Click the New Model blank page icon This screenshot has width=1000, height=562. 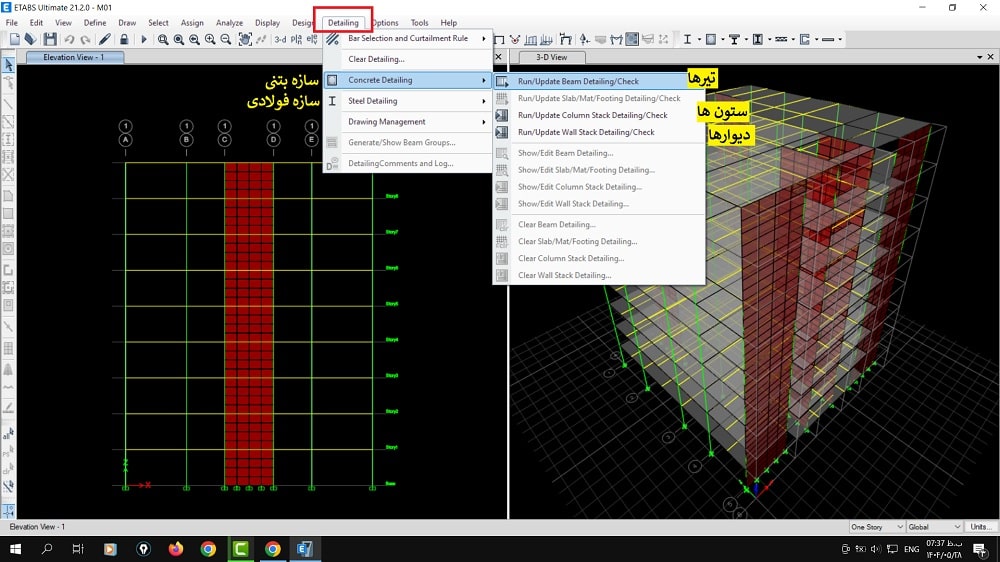[x=14, y=40]
